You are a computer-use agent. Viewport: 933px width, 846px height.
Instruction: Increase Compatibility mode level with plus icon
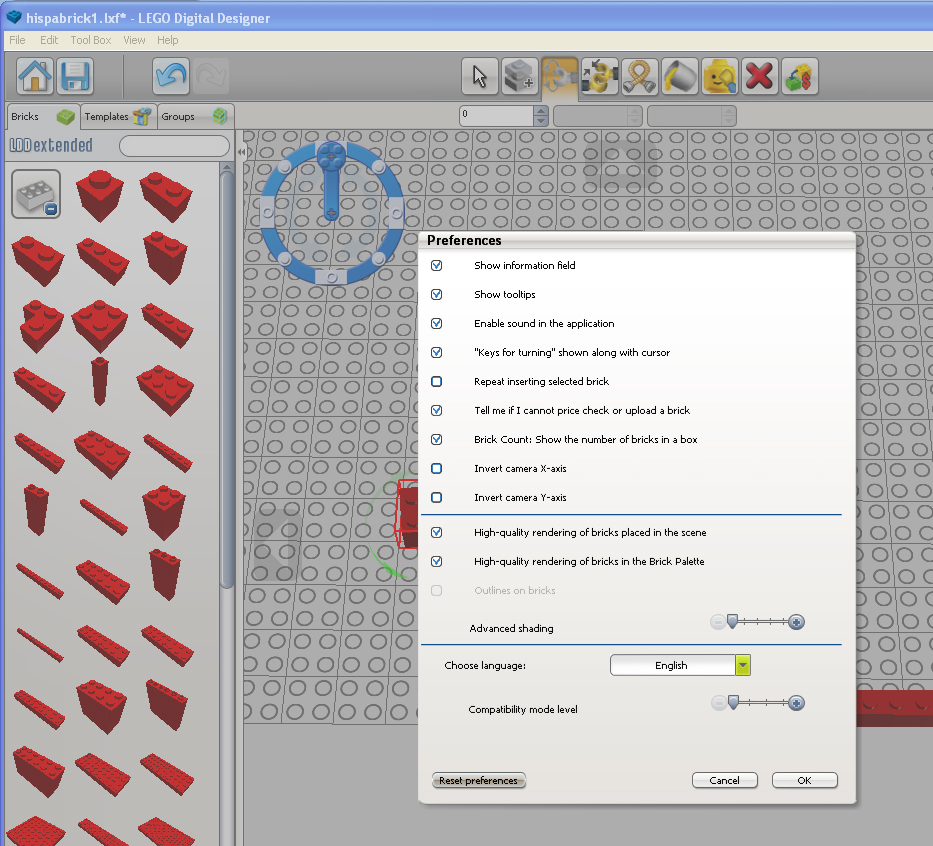(796, 703)
